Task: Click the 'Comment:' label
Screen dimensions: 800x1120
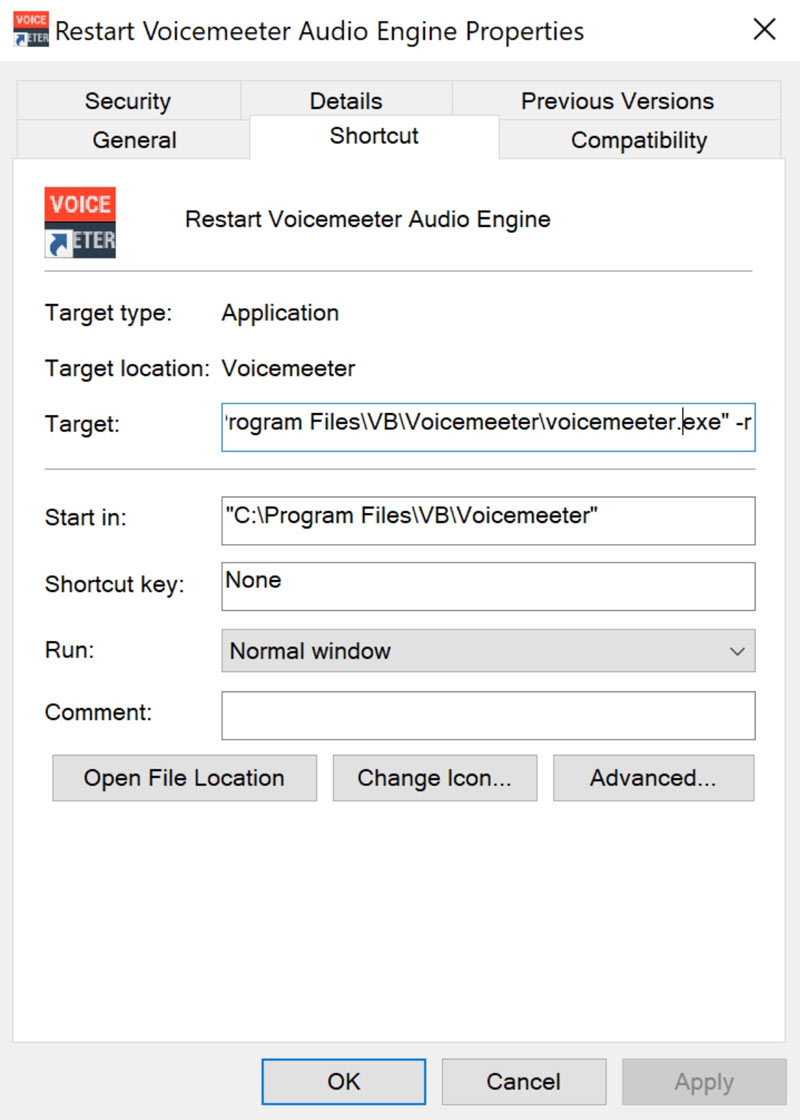Action: (99, 712)
